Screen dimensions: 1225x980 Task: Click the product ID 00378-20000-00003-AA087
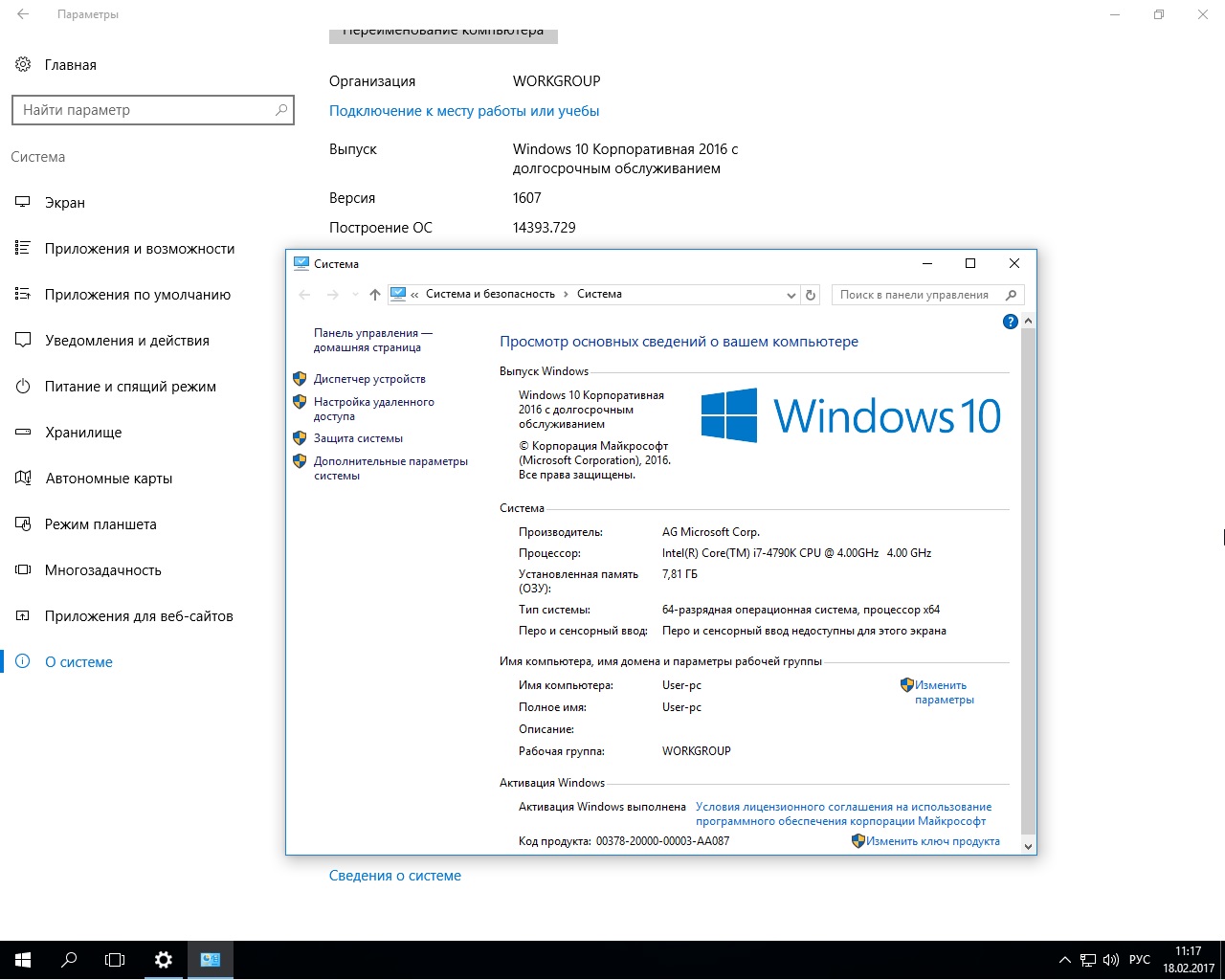(x=662, y=841)
